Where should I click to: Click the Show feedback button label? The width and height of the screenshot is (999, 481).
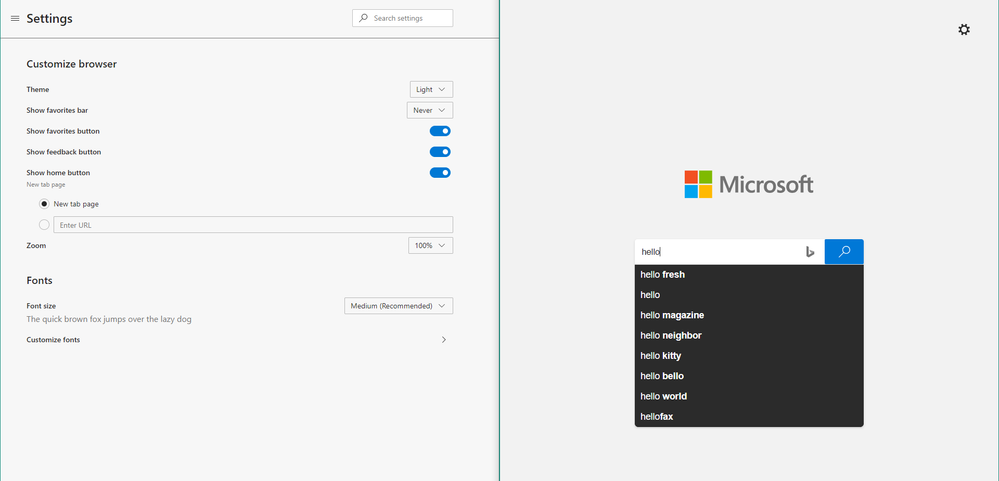tap(64, 152)
